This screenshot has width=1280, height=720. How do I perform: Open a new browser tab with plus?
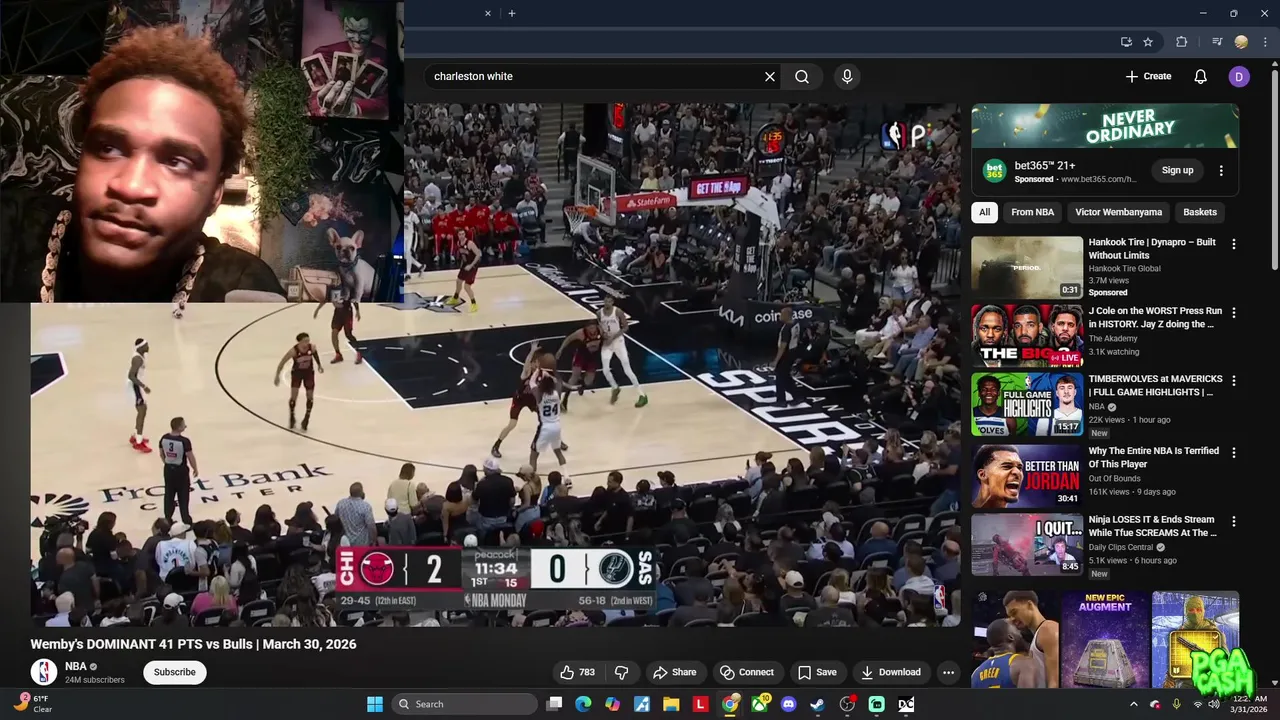pyautogui.click(x=512, y=13)
